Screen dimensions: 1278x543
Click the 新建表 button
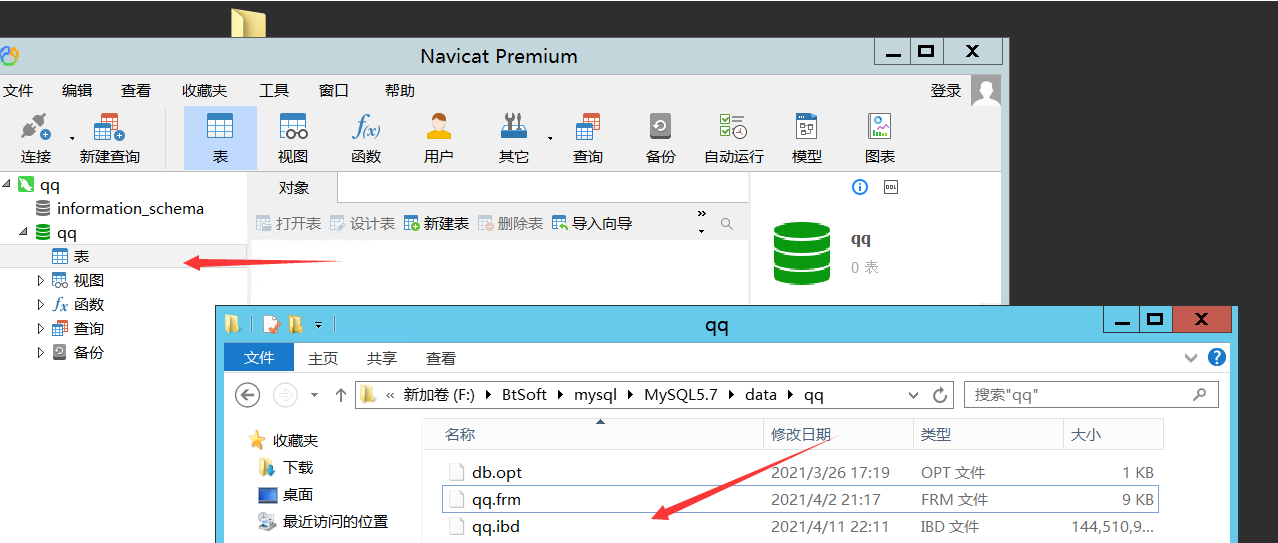(x=437, y=223)
